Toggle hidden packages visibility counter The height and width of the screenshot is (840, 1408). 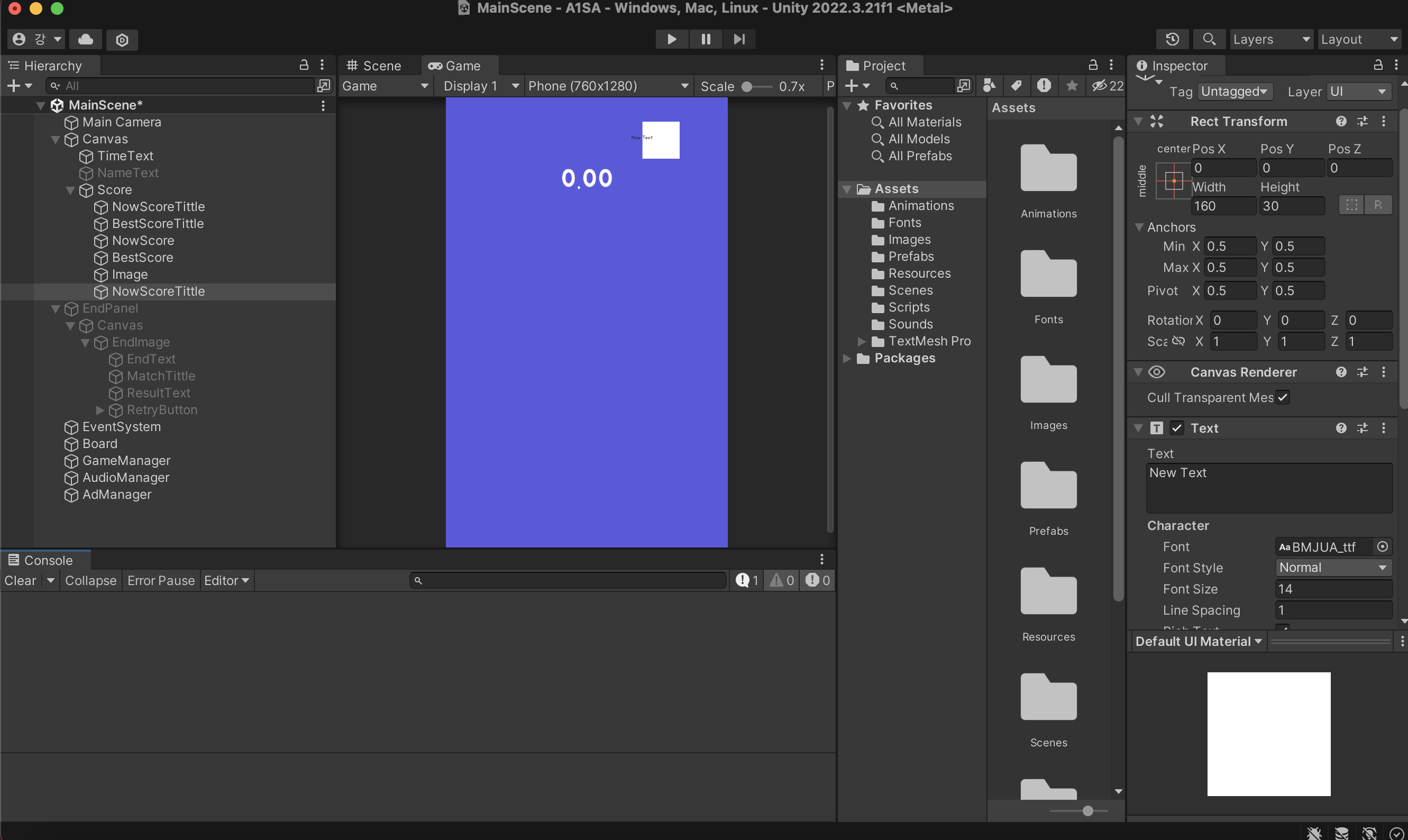point(1108,86)
